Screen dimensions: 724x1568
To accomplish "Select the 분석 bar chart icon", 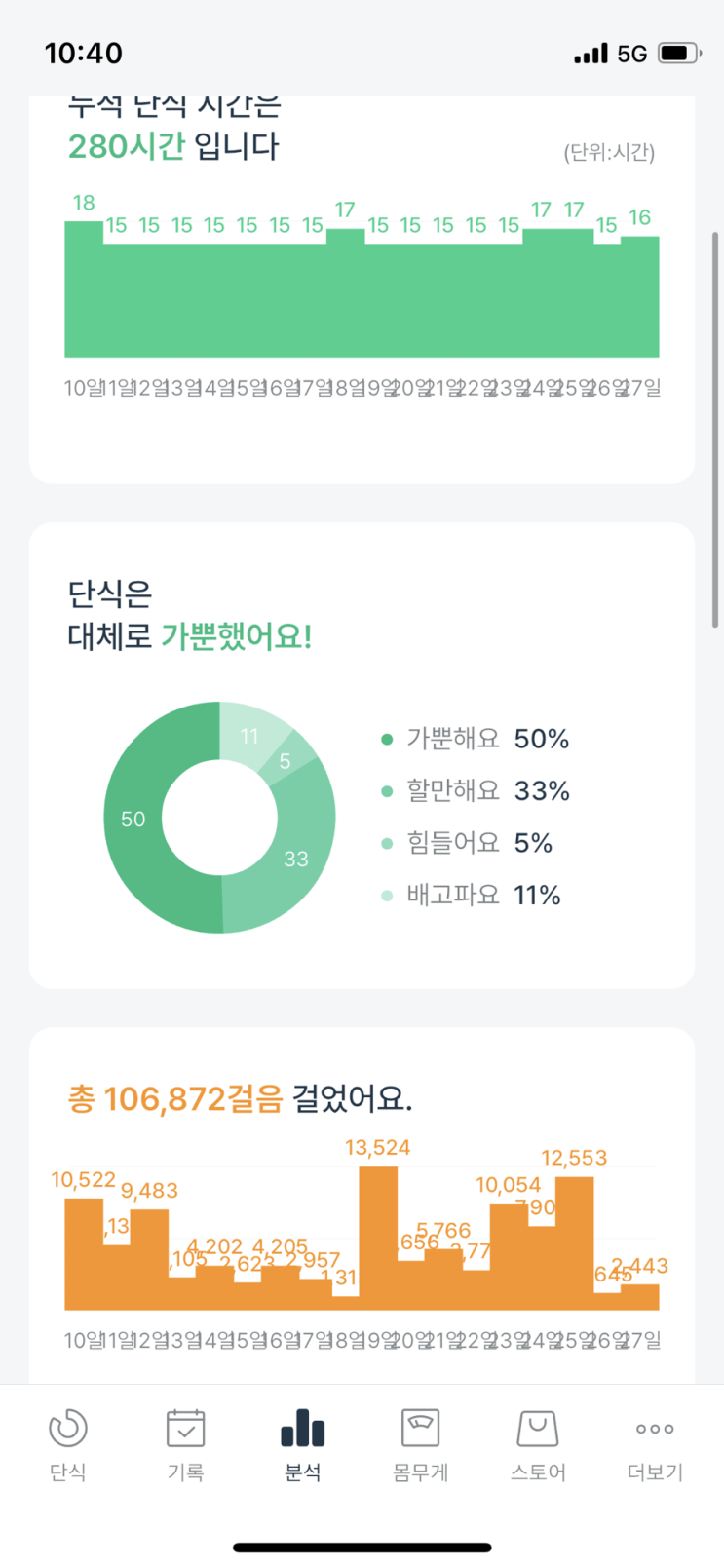I will click(x=302, y=1429).
